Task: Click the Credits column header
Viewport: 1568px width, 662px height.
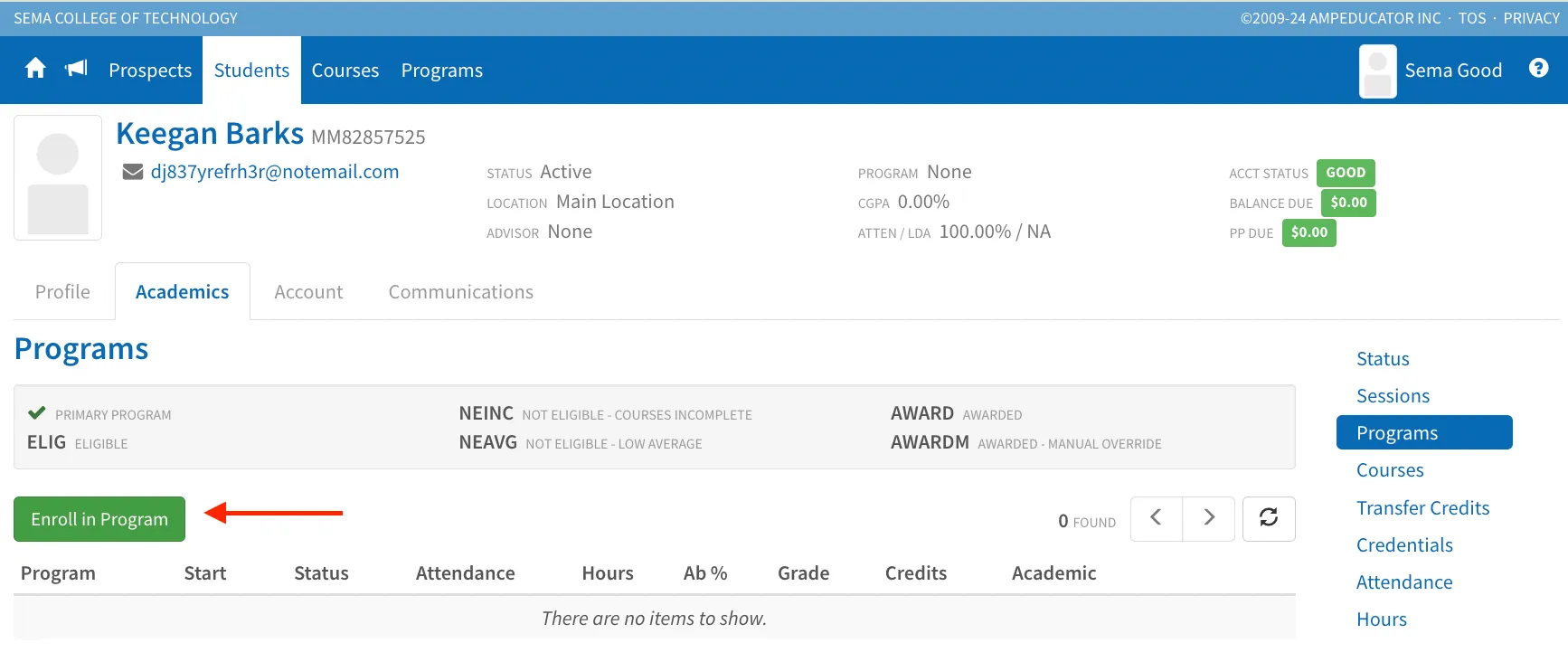Action: coord(915,573)
